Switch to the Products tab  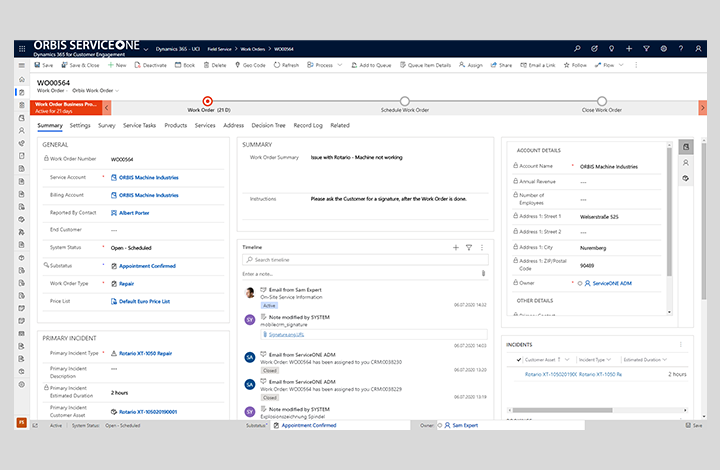175,125
